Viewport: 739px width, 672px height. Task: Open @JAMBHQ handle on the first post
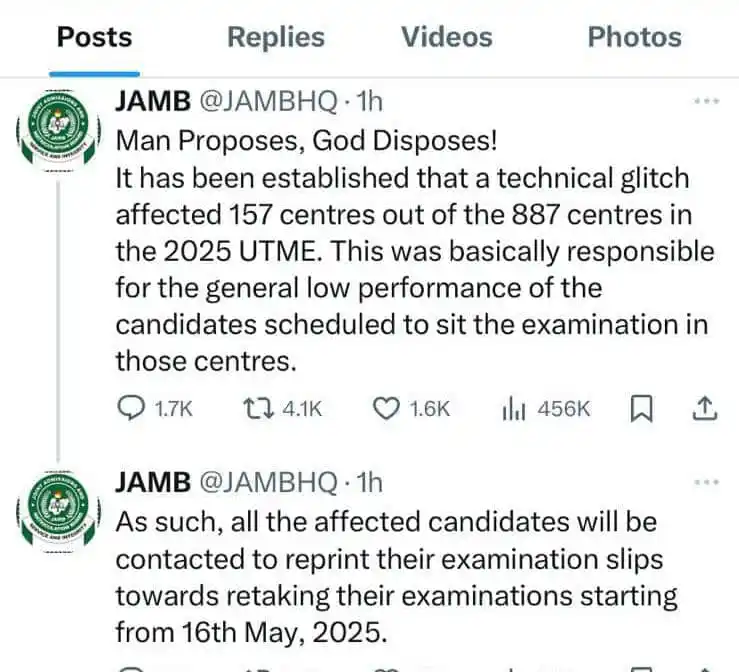pos(269,101)
